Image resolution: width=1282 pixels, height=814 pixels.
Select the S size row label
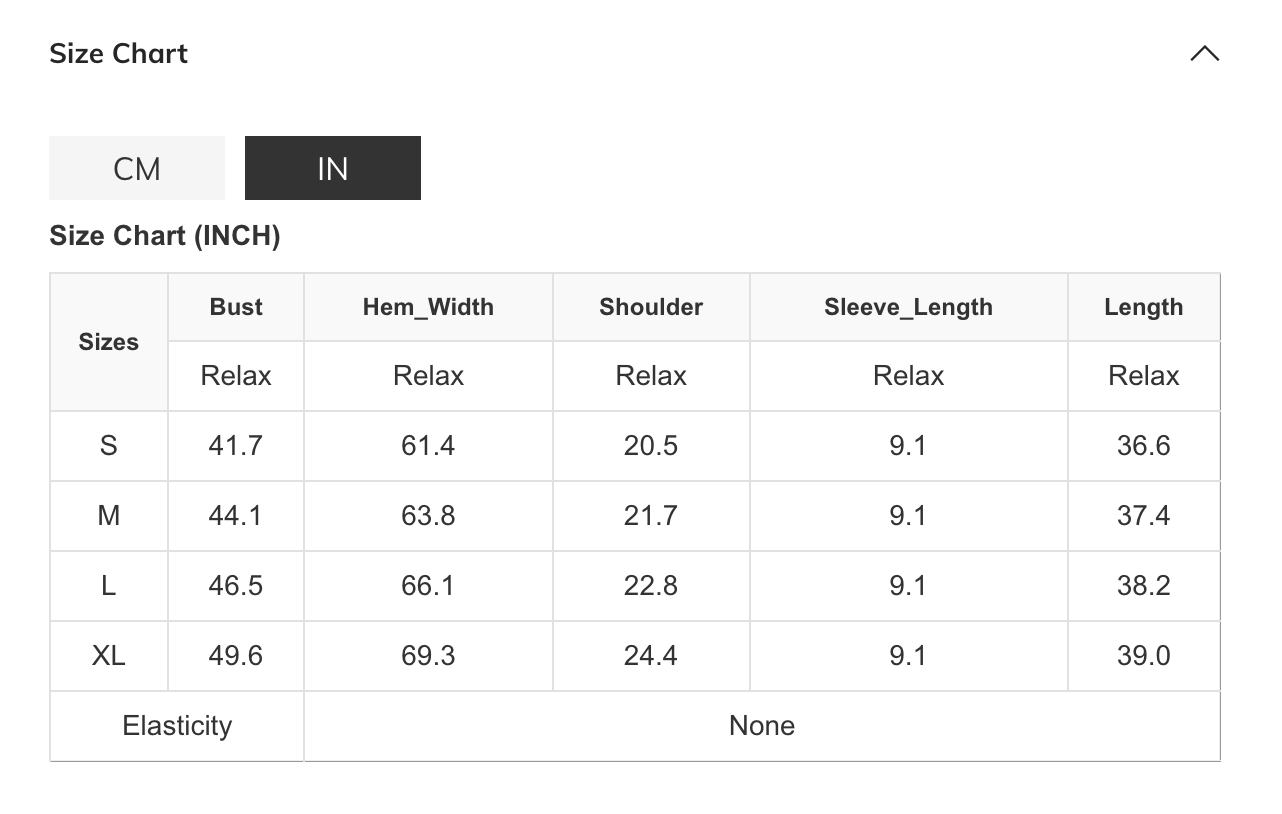[x=109, y=445]
